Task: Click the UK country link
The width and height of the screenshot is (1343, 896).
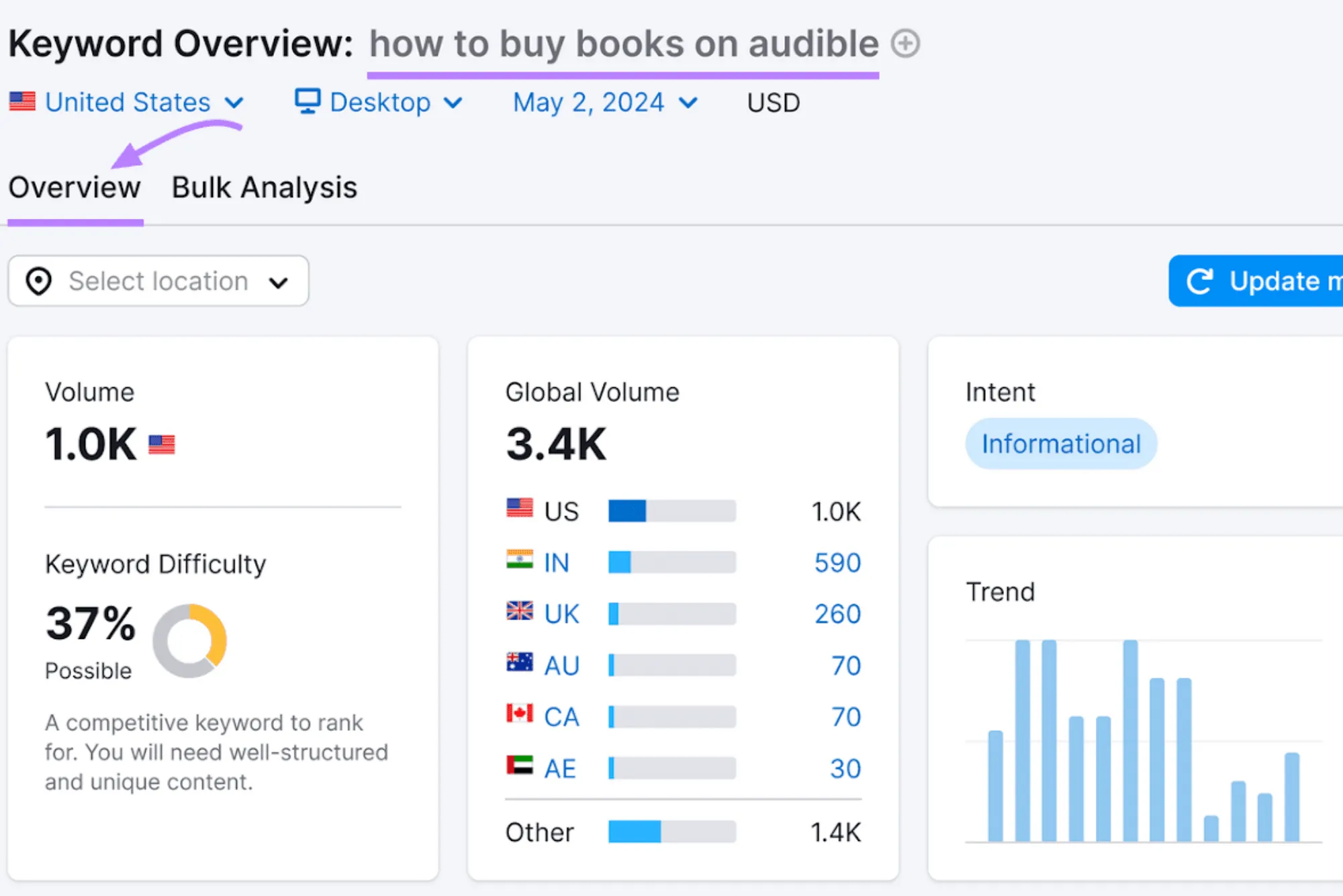Action: [561, 614]
